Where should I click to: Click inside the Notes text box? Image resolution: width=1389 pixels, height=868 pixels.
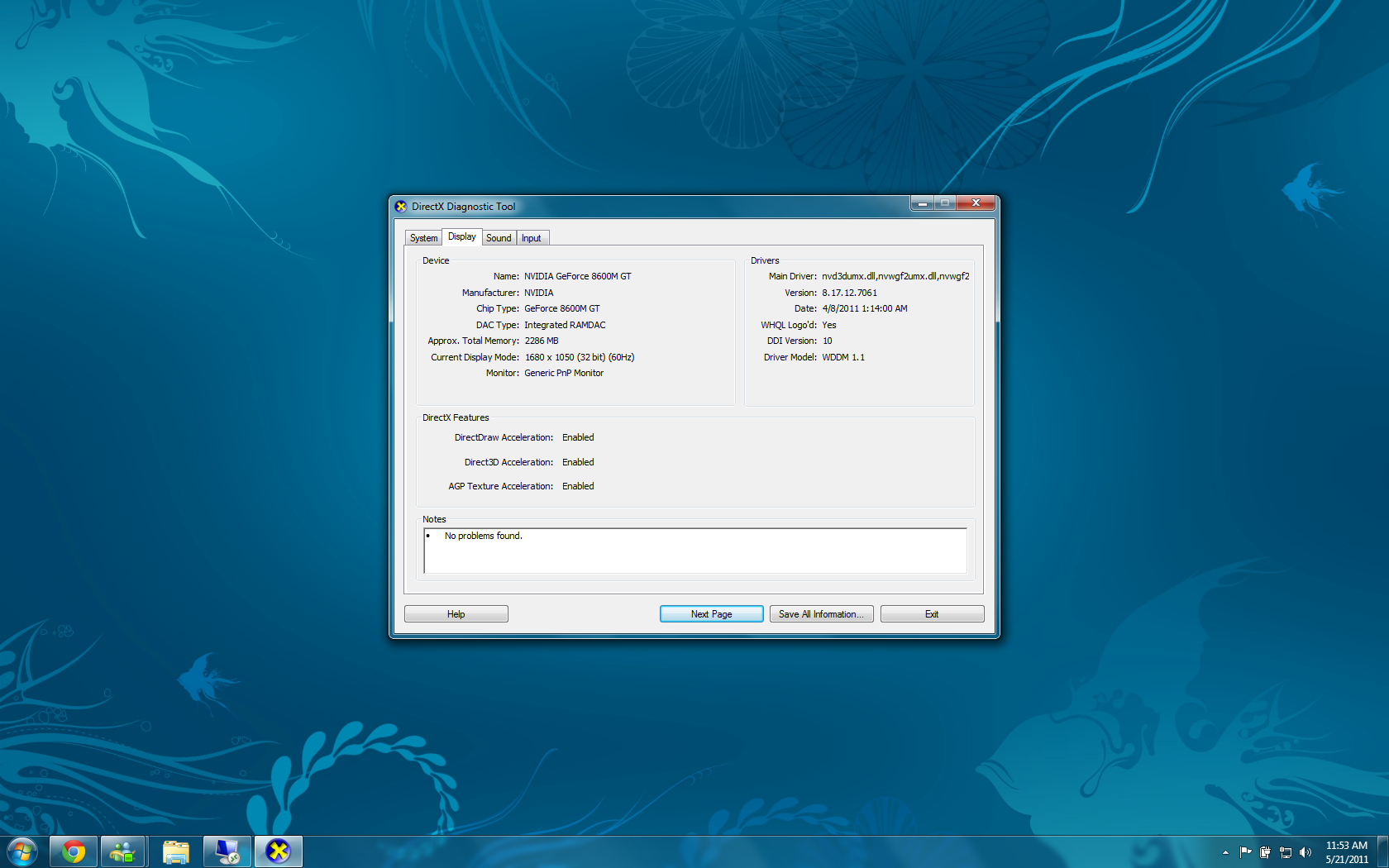tap(695, 551)
